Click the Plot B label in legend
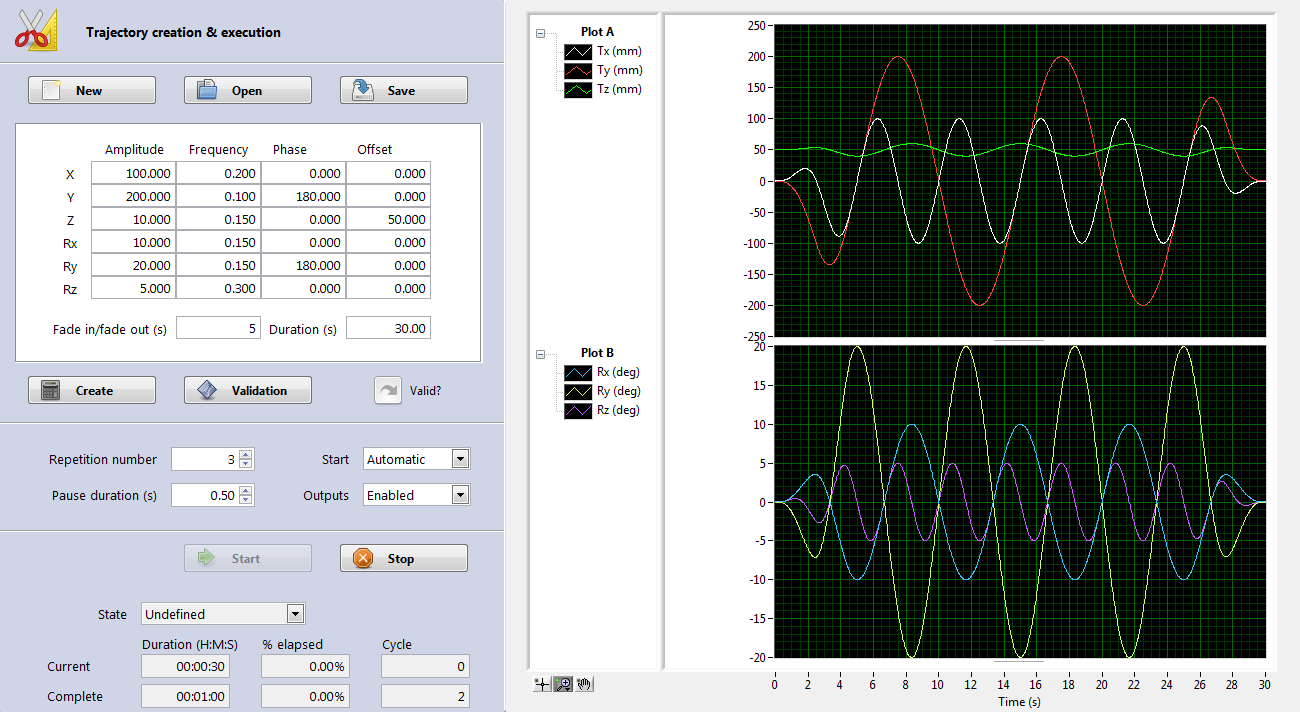The height and width of the screenshot is (712, 1300). (x=597, y=352)
